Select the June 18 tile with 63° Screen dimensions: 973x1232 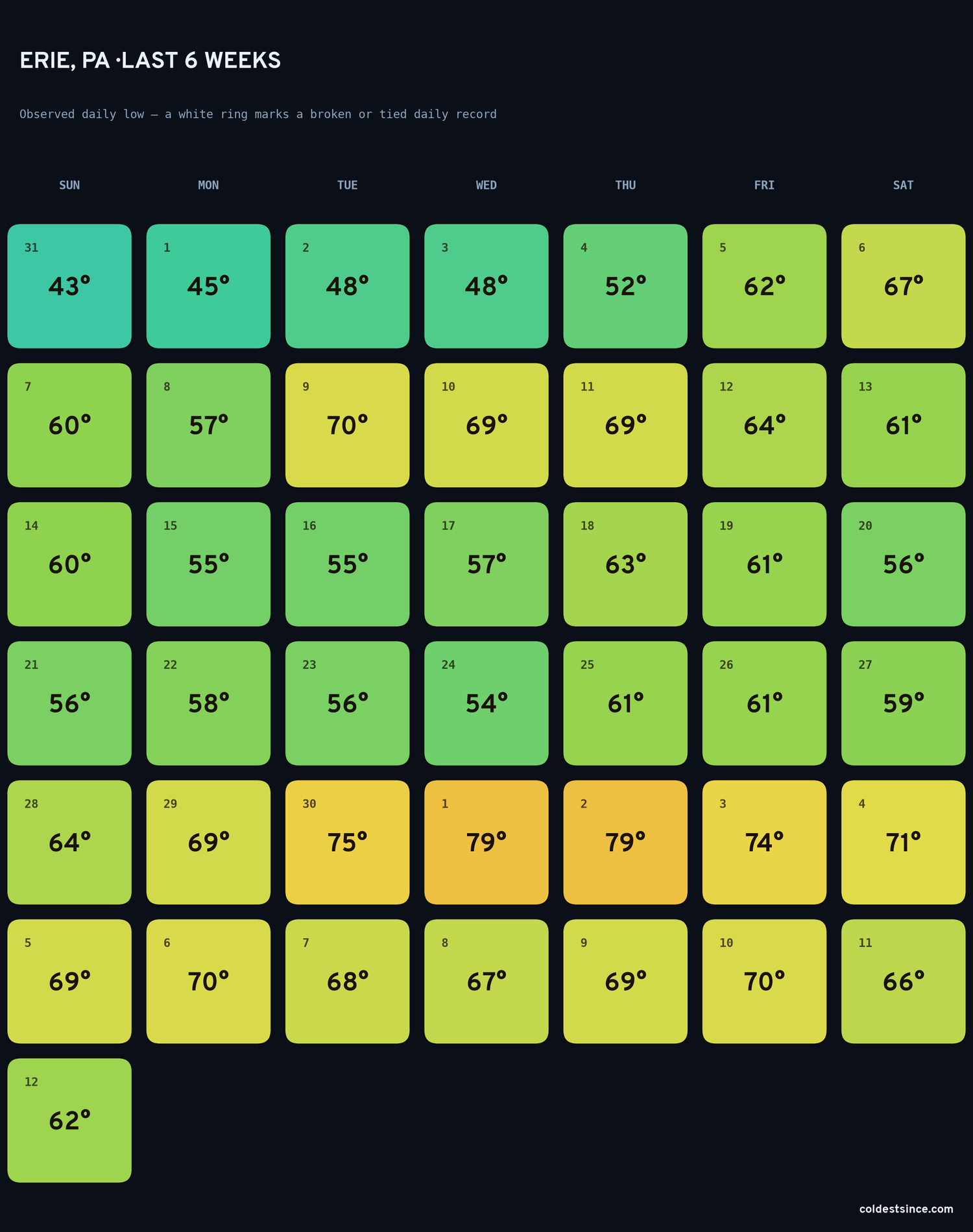point(625,564)
